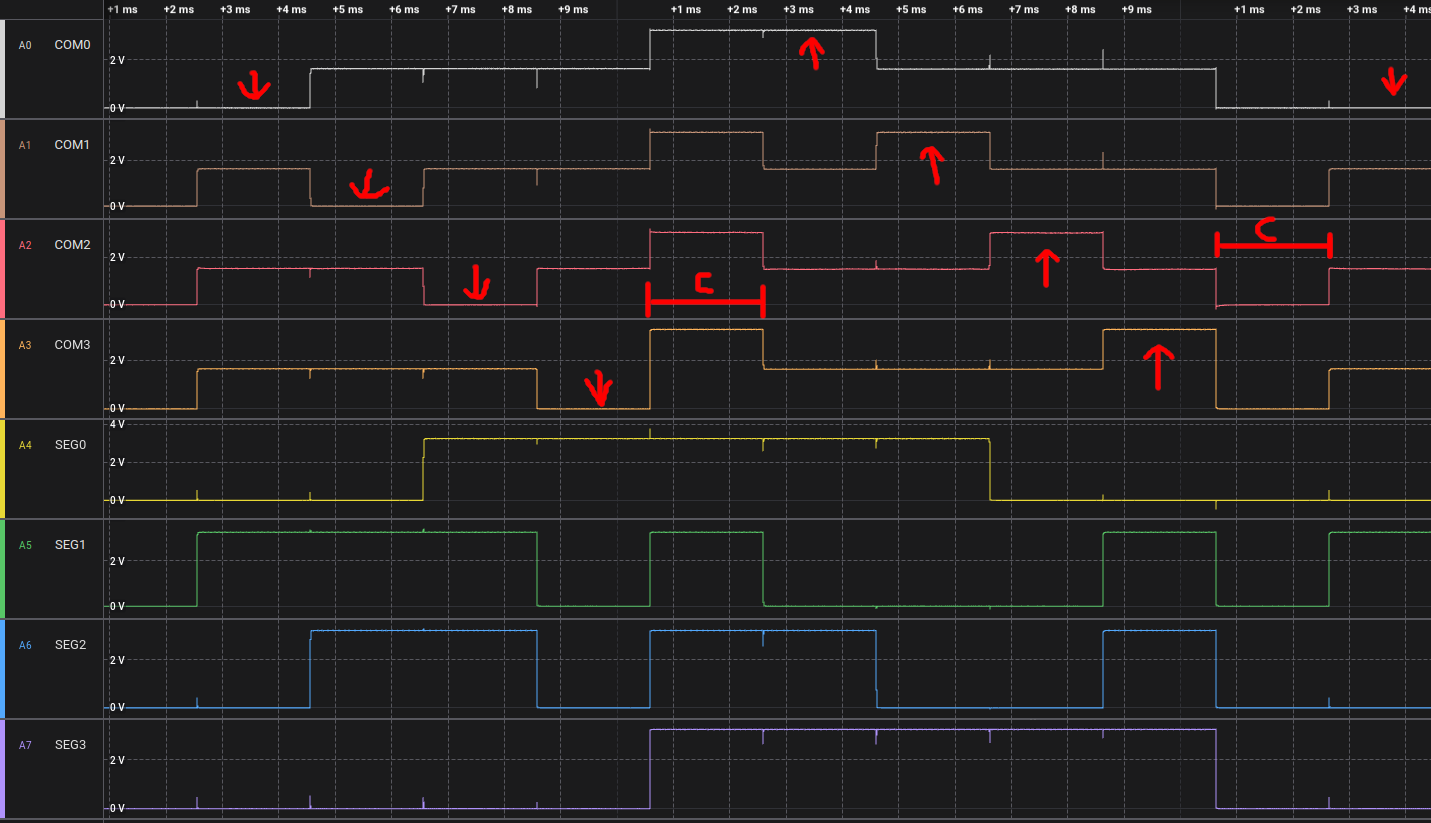1431x823 pixels.
Task: Click the orange color strip of COM3
Action: pos(3,369)
